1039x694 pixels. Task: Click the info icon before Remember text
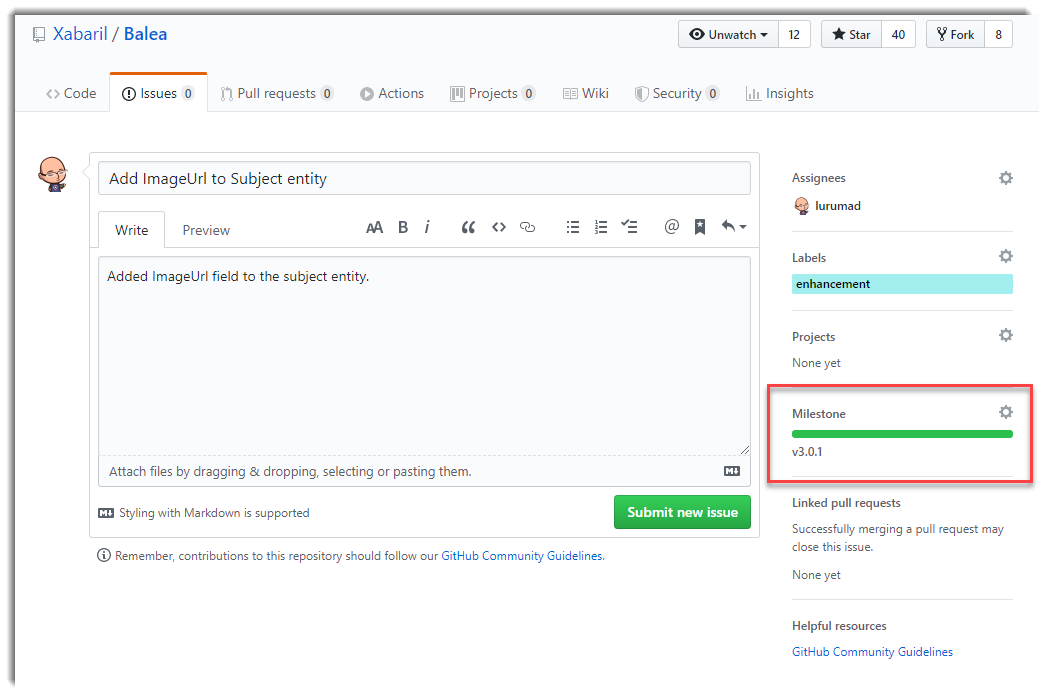coord(104,555)
